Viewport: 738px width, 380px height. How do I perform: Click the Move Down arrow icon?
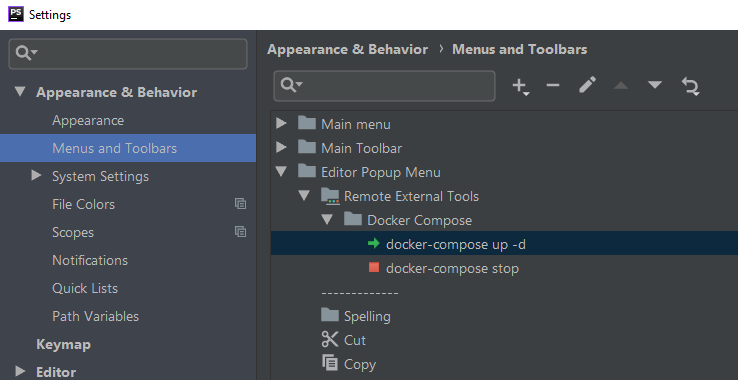tap(655, 85)
